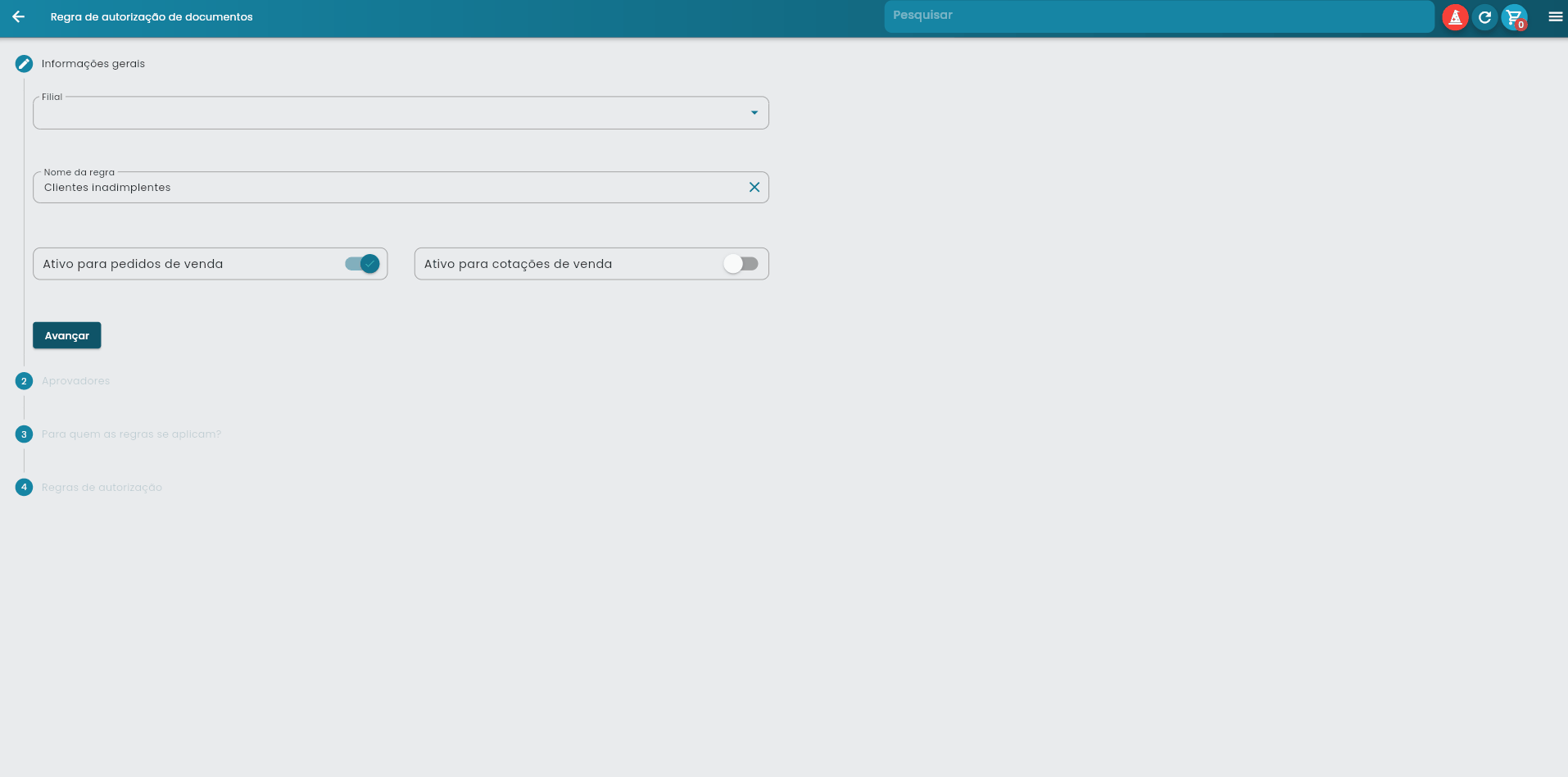Open the hamburger menu
Screen dimensions: 1568x777
(x=1555, y=16)
